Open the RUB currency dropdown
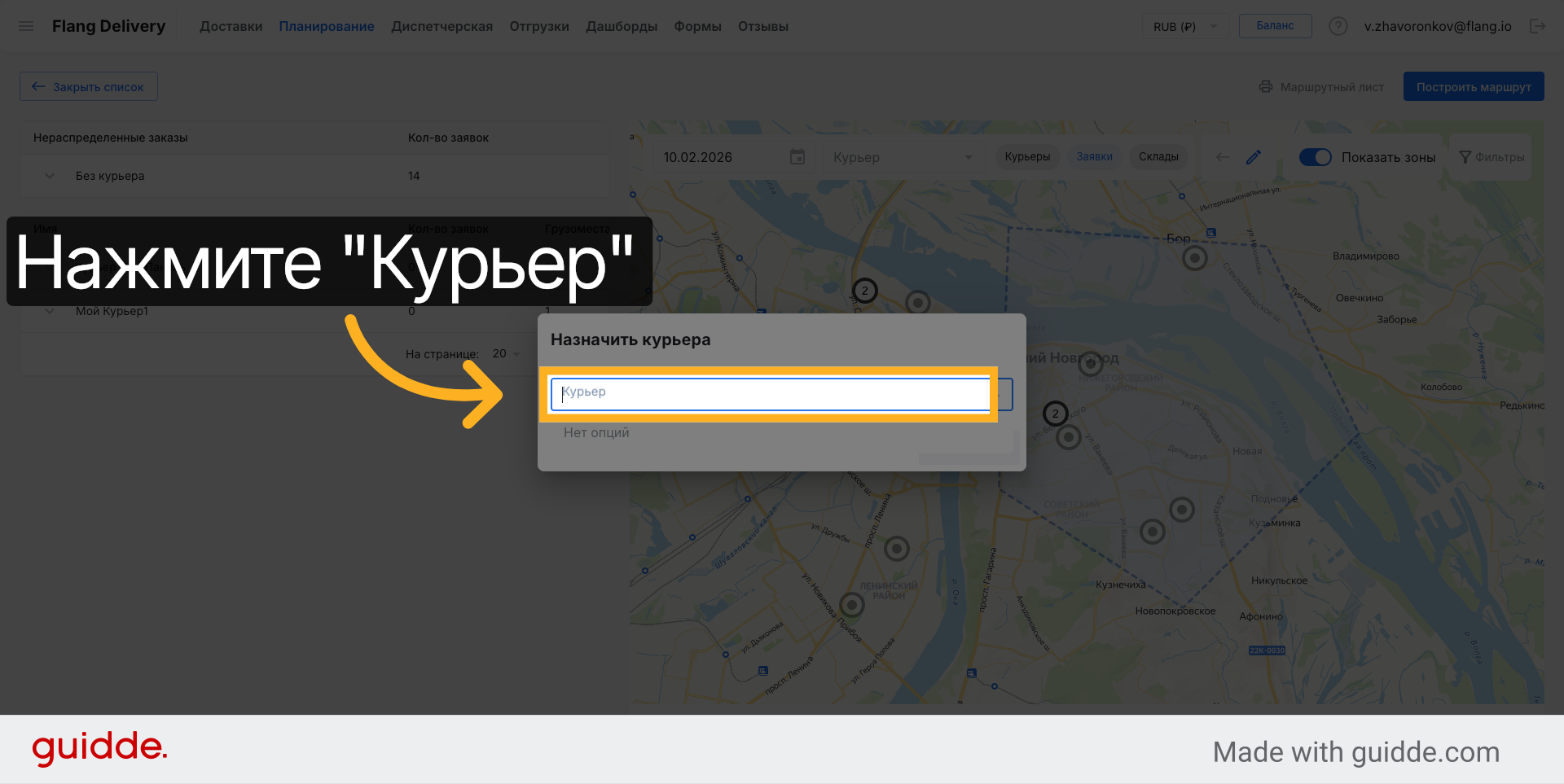The width and height of the screenshot is (1564, 784). tap(1184, 27)
